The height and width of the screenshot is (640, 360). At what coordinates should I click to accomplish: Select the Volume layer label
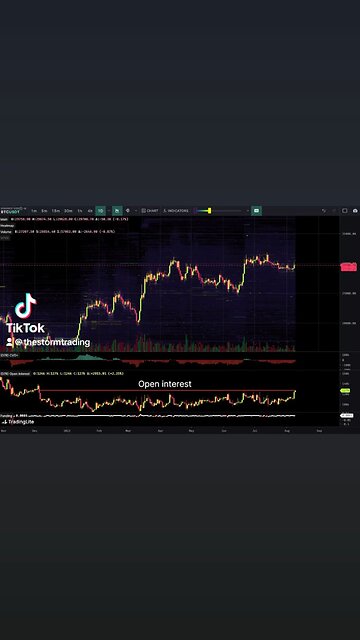coord(6,231)
